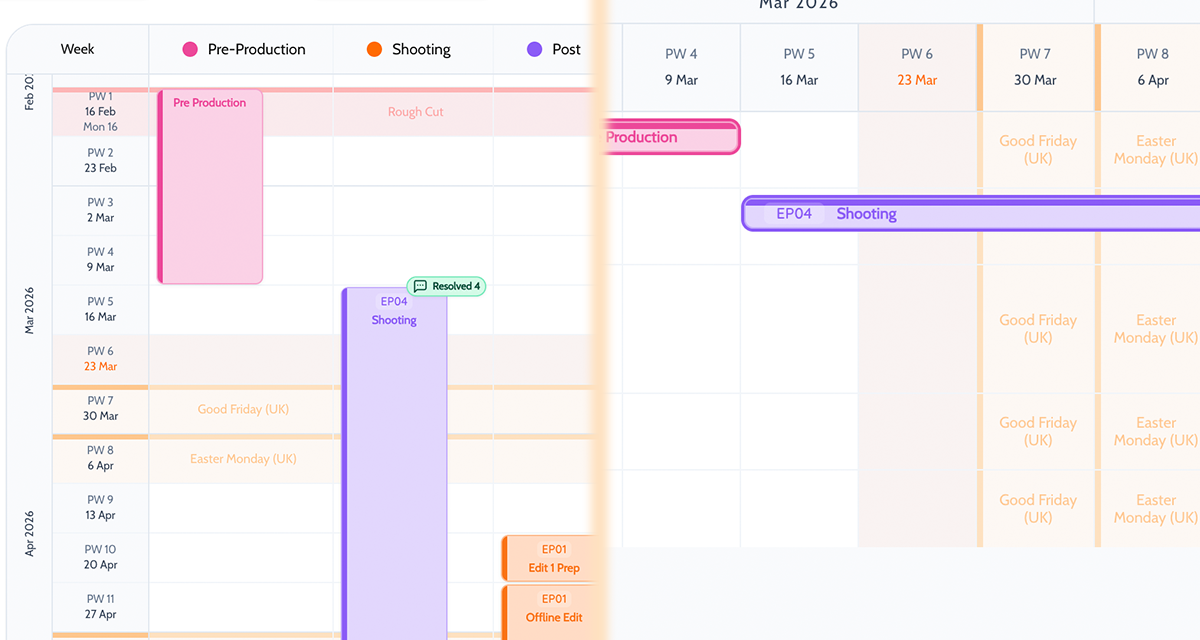Click the PW 7 30 Mar column header
Screen dimensions: 1200x640
[1035, 67]
